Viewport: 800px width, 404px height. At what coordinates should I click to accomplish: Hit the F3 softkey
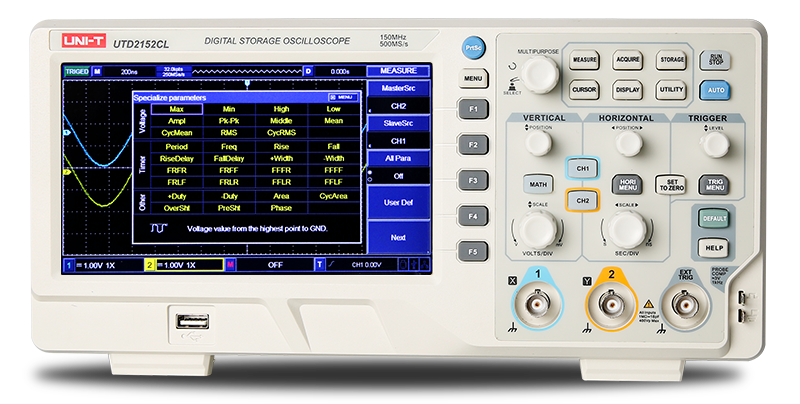(473, 181)
